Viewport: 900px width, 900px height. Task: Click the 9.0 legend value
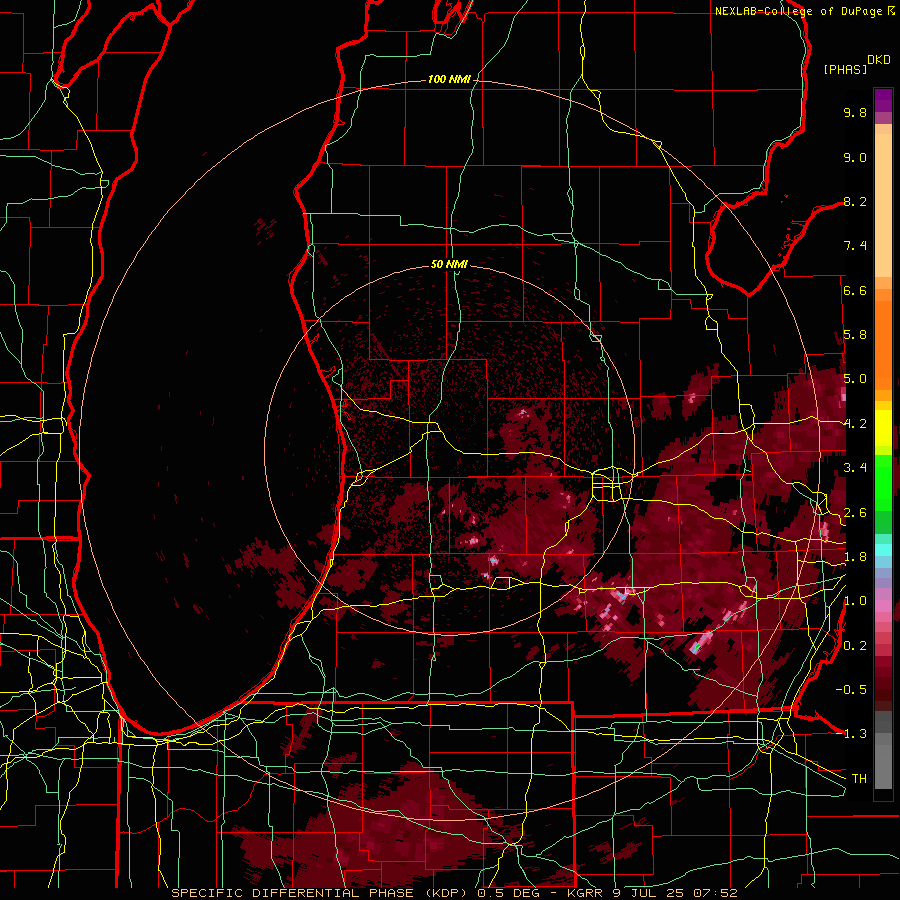pos(855,157)
